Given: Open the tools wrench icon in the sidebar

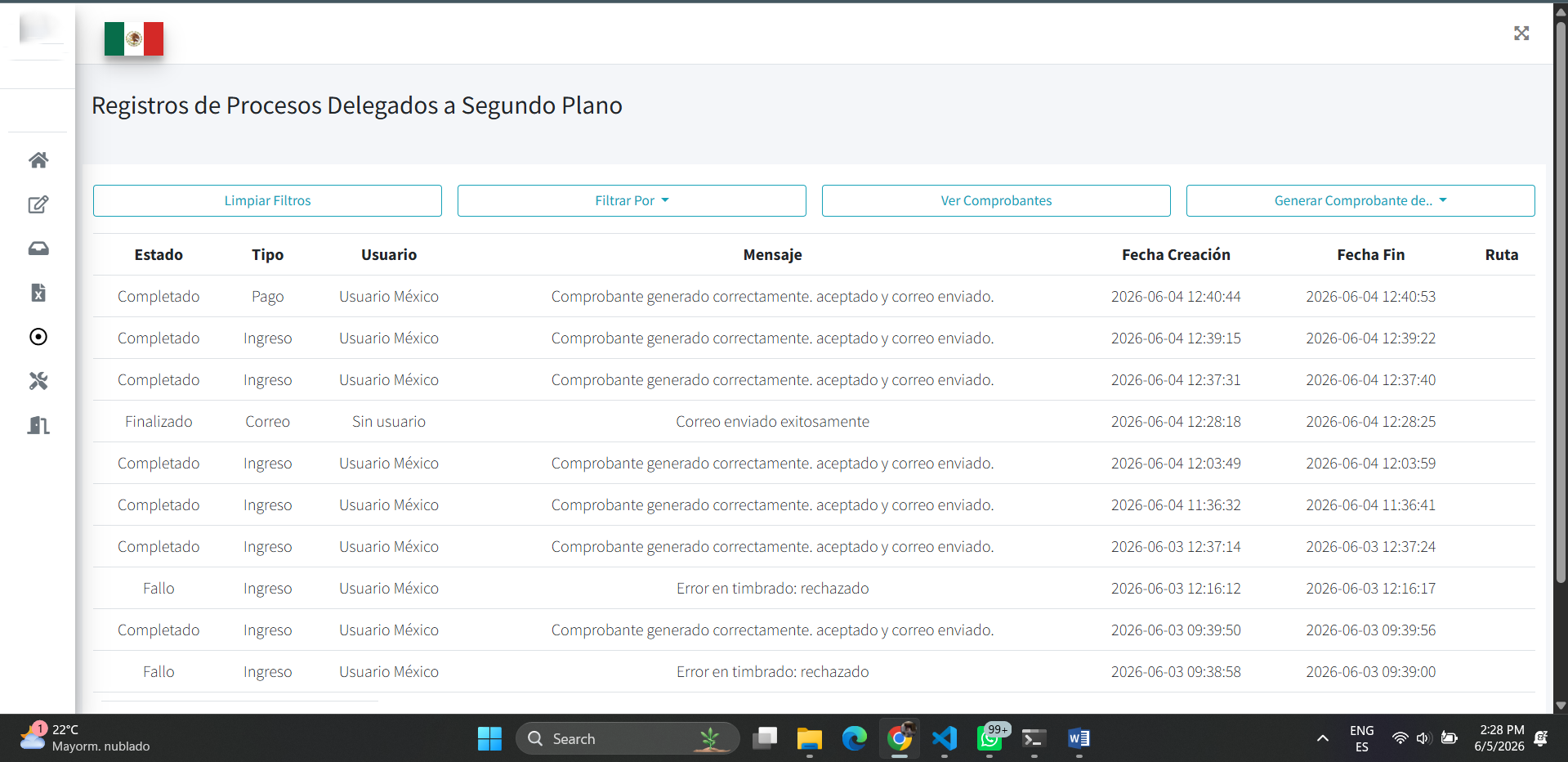Looking at the screenshot, I should (38, 381).
